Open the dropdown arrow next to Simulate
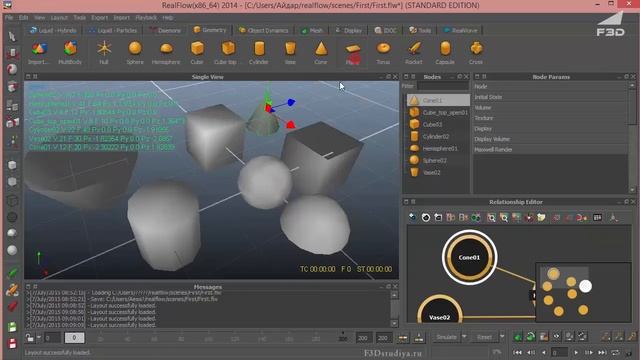This screenshot has height=360, width=640. [464, 337]
